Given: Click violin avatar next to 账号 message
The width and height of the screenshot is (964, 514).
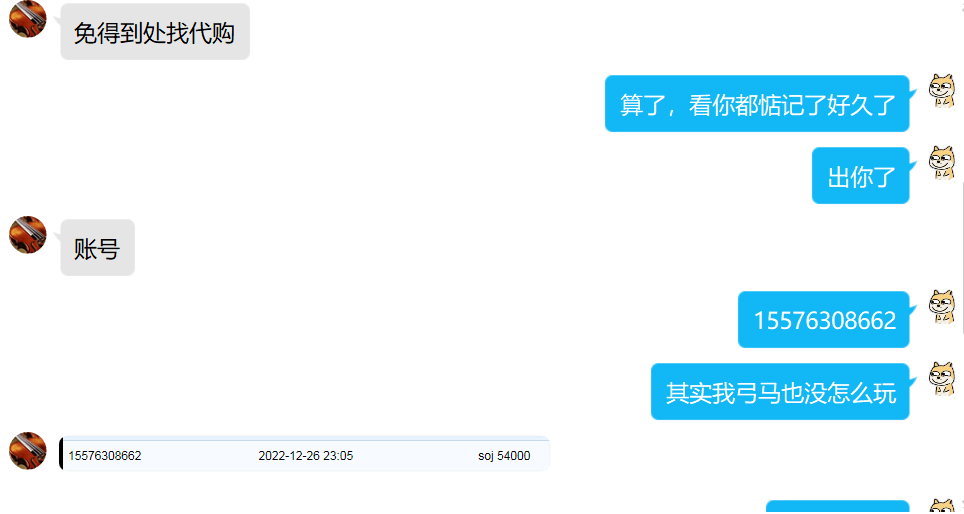Looking at the screenshot, I should [x=28, y=234].
